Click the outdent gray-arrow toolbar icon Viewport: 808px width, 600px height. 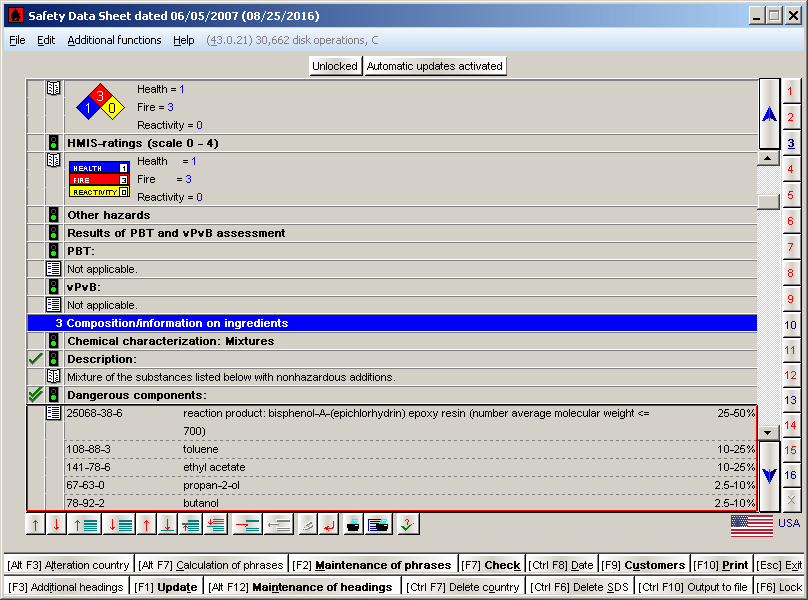(x=279, y=524)
